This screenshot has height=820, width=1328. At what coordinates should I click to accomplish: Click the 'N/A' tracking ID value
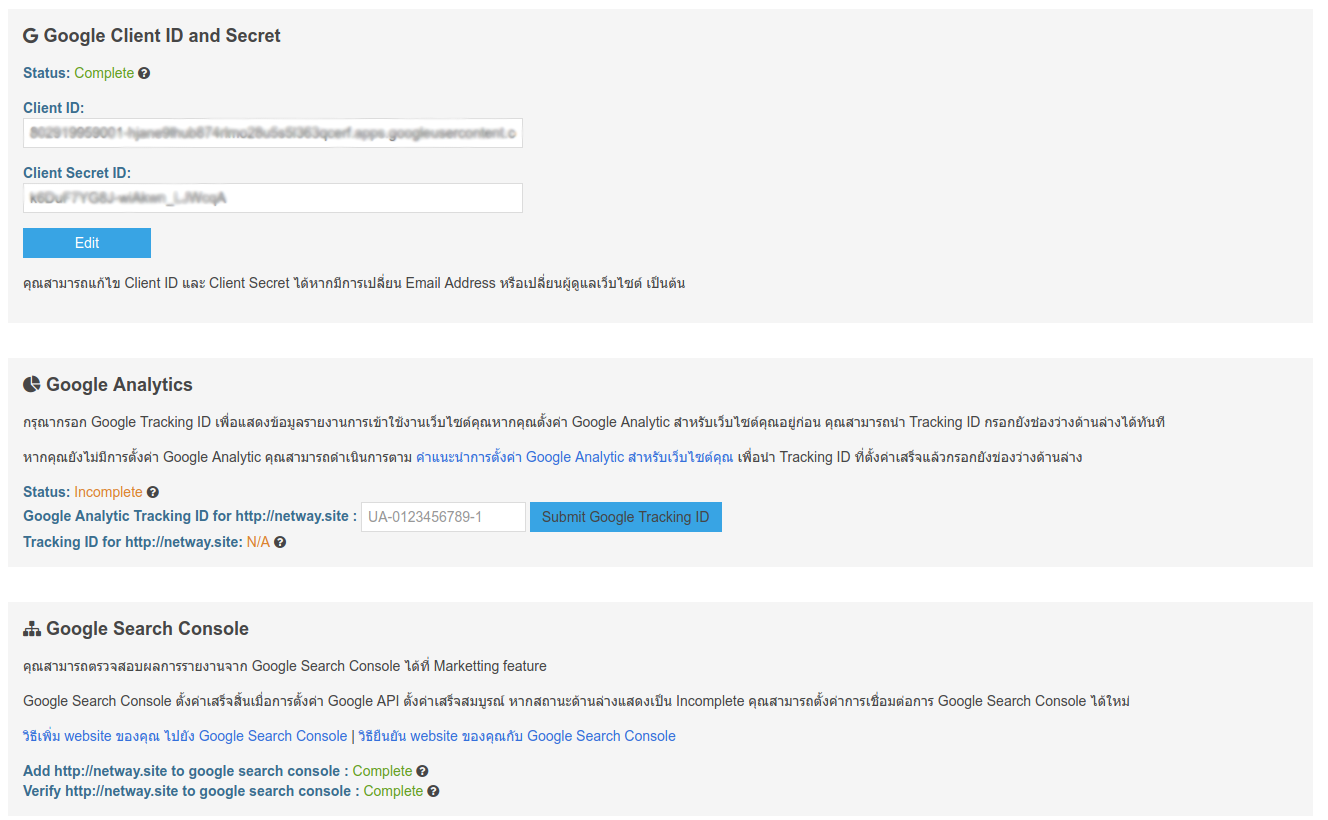(258, 542)
